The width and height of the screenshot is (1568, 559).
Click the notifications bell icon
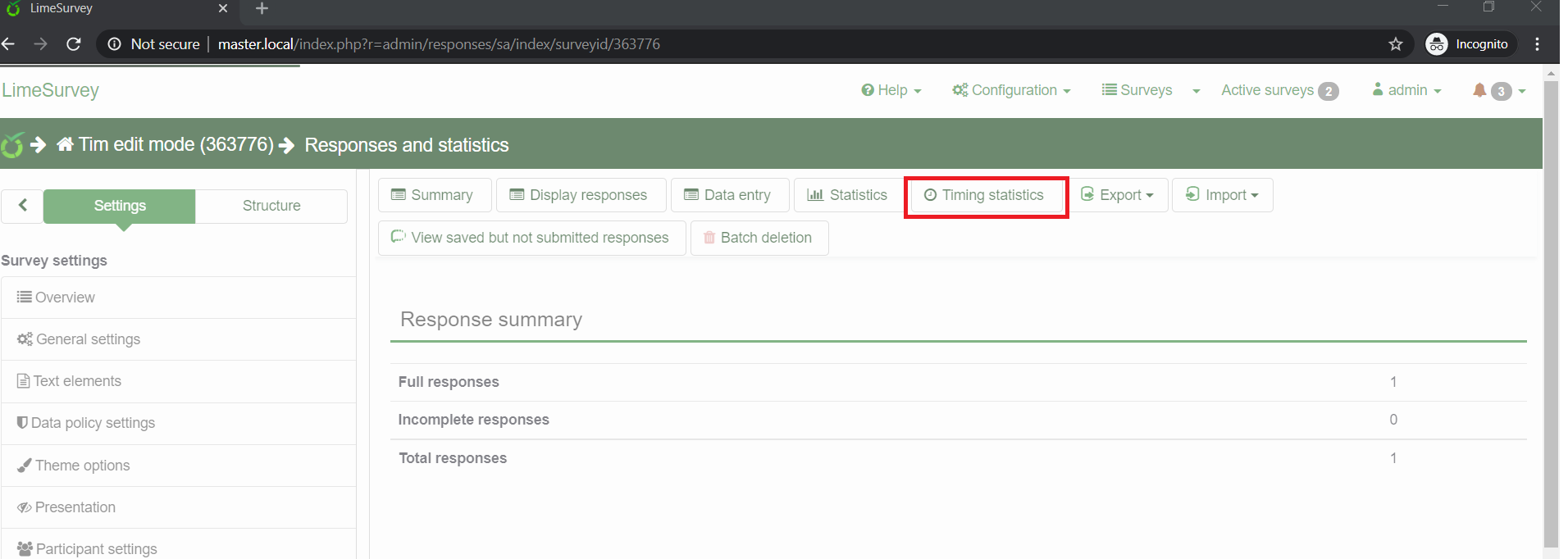1479,90
